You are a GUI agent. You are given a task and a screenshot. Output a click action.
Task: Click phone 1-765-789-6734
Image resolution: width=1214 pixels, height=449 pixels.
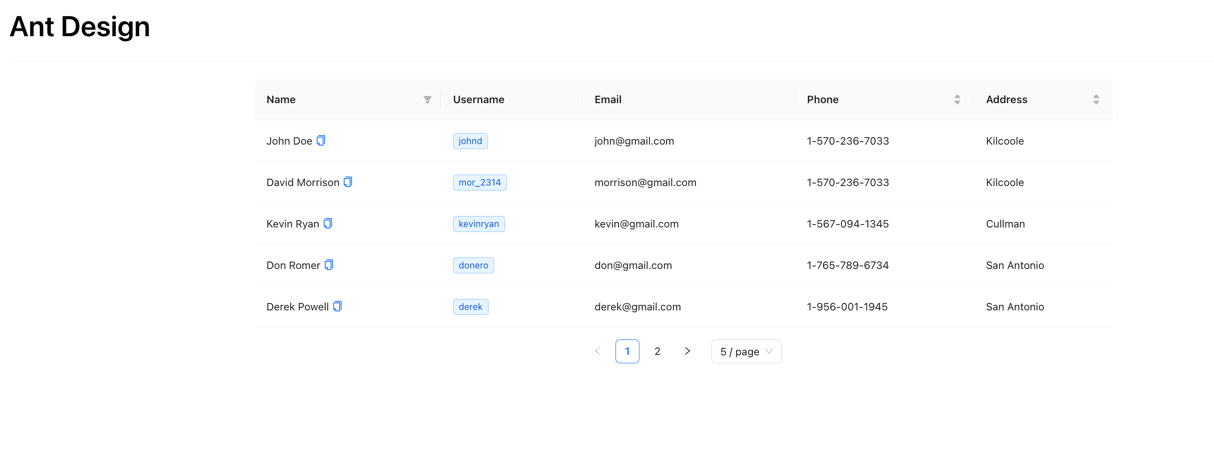tap(848, 265)
